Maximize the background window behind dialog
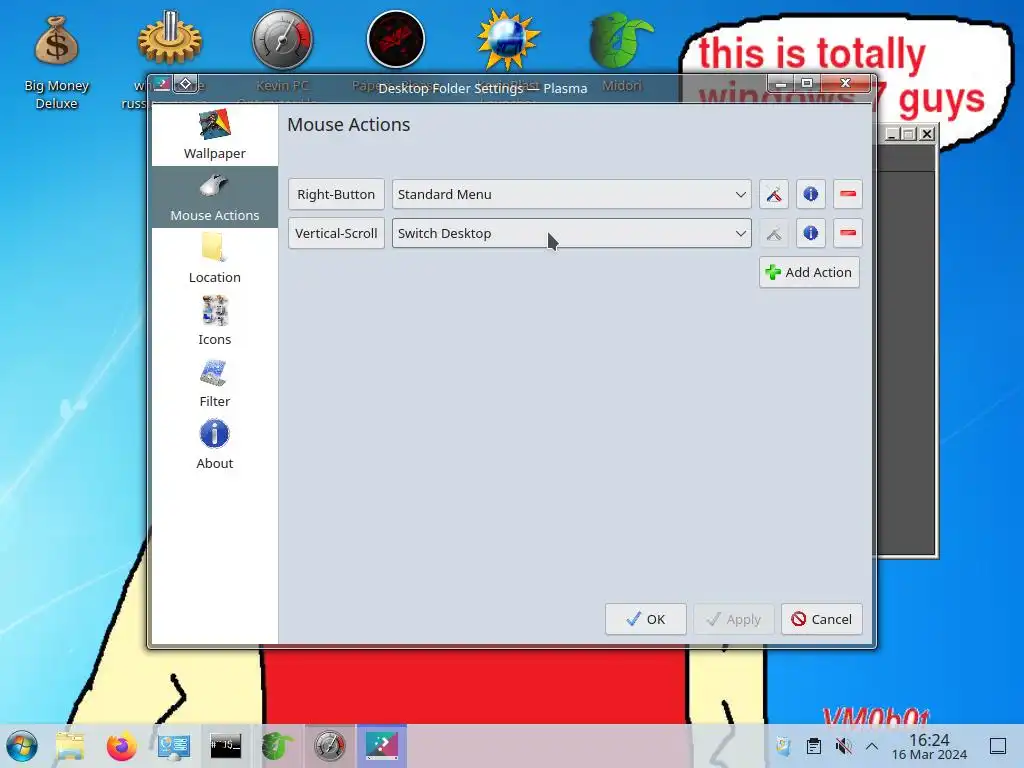Viewport: 1024px width, 768px height. [909, 134]
